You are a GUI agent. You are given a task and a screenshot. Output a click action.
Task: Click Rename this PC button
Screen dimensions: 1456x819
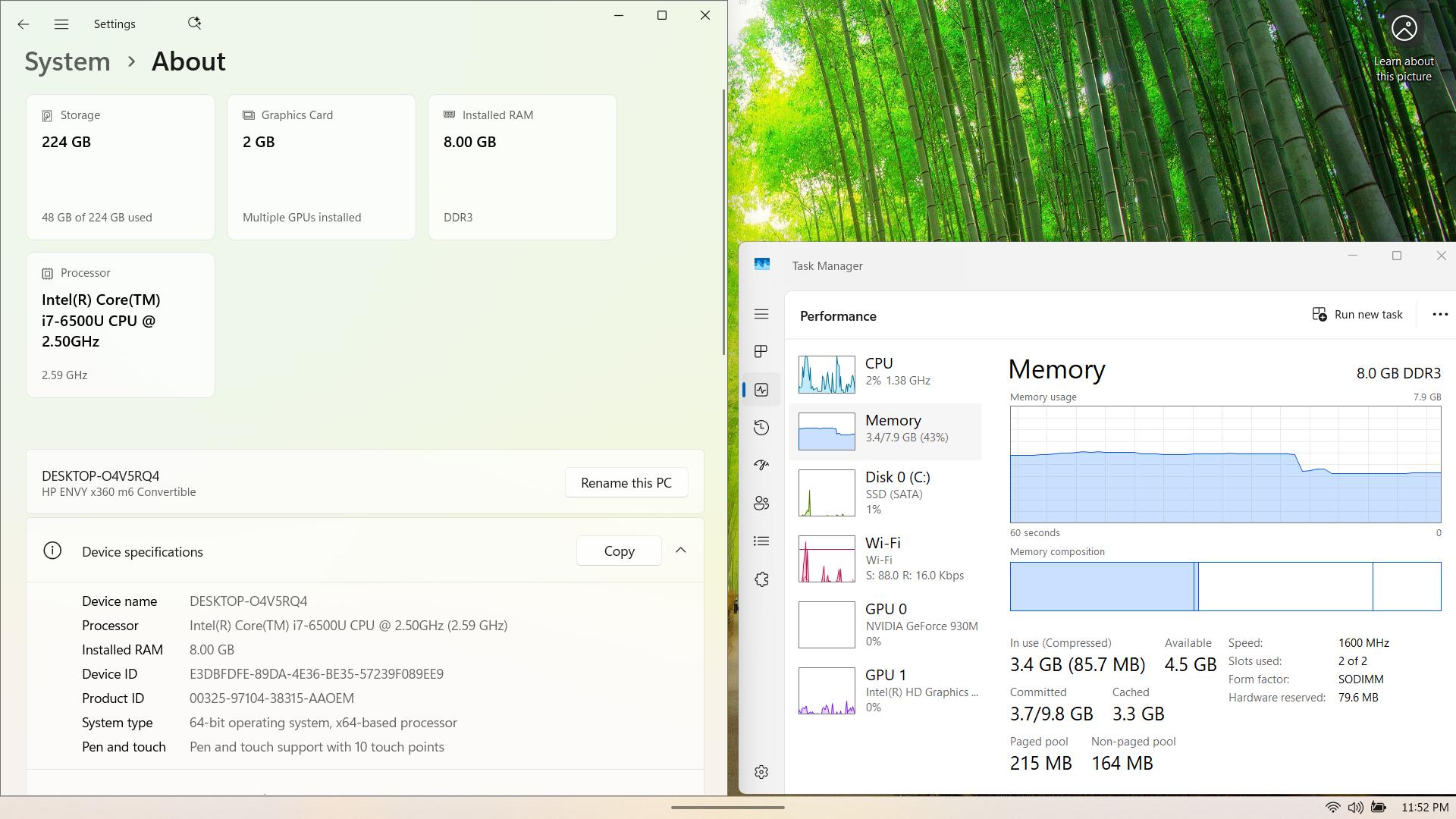tap(626, 483)
